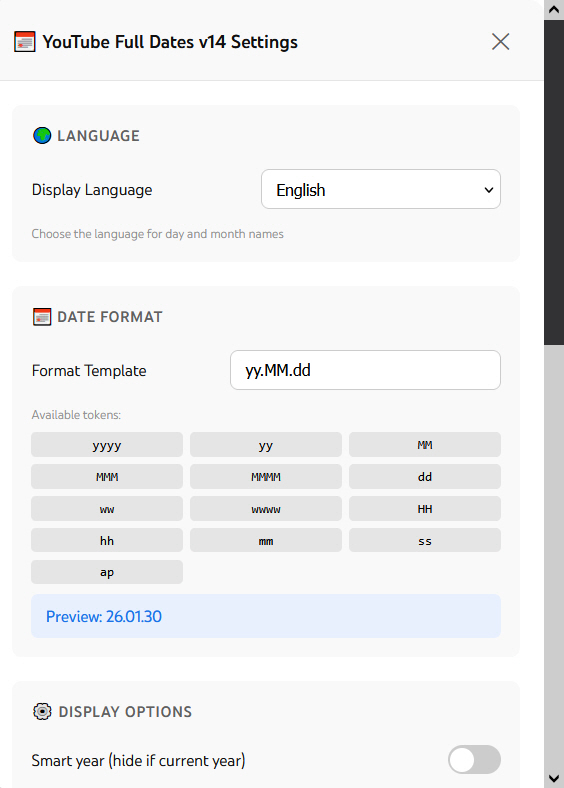Insert the wwww full weekday token

click(x=266, y=509)
